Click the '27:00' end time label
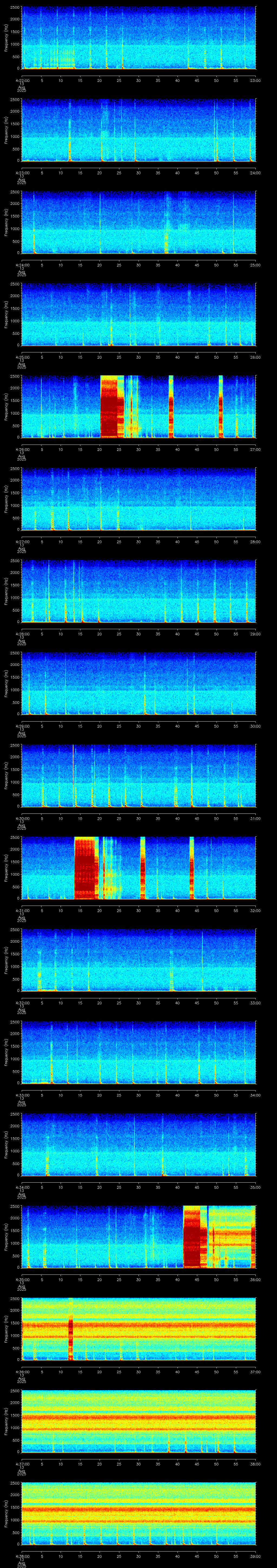Viewport: 277px width, 1568px height. pyautogui.click(x=256, y=449)
